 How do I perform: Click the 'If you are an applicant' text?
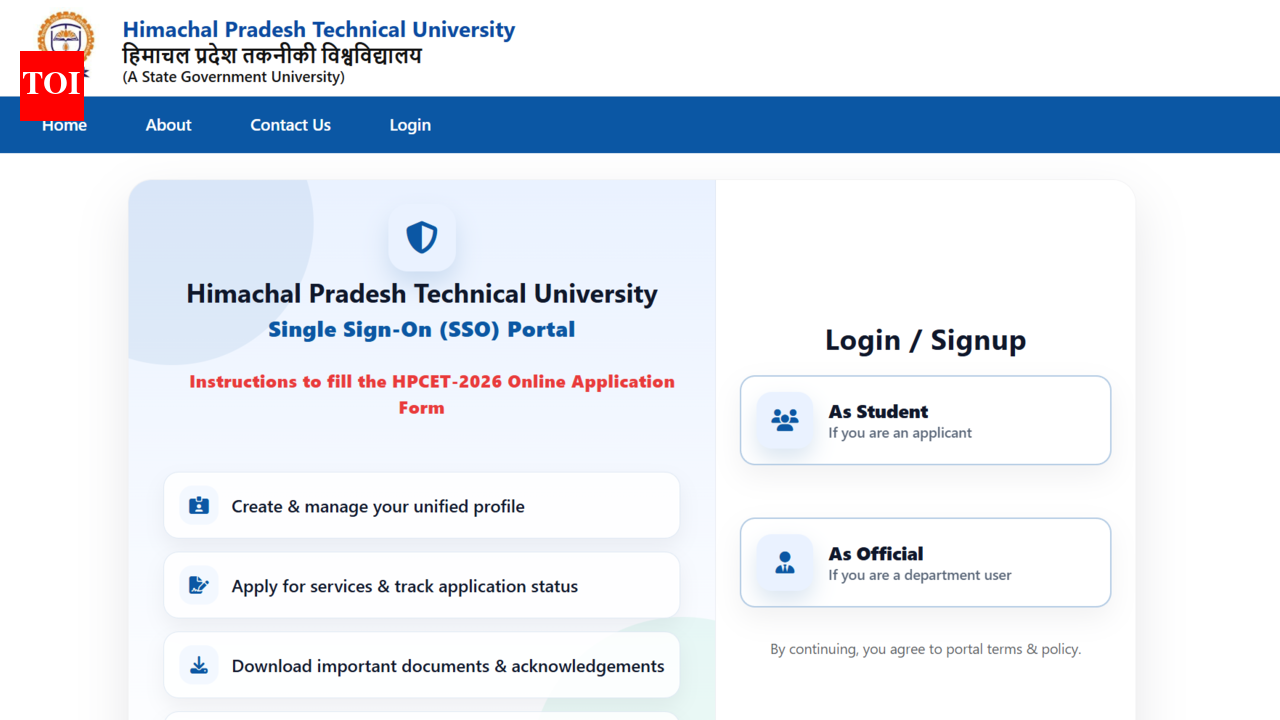tap(900, 433)
